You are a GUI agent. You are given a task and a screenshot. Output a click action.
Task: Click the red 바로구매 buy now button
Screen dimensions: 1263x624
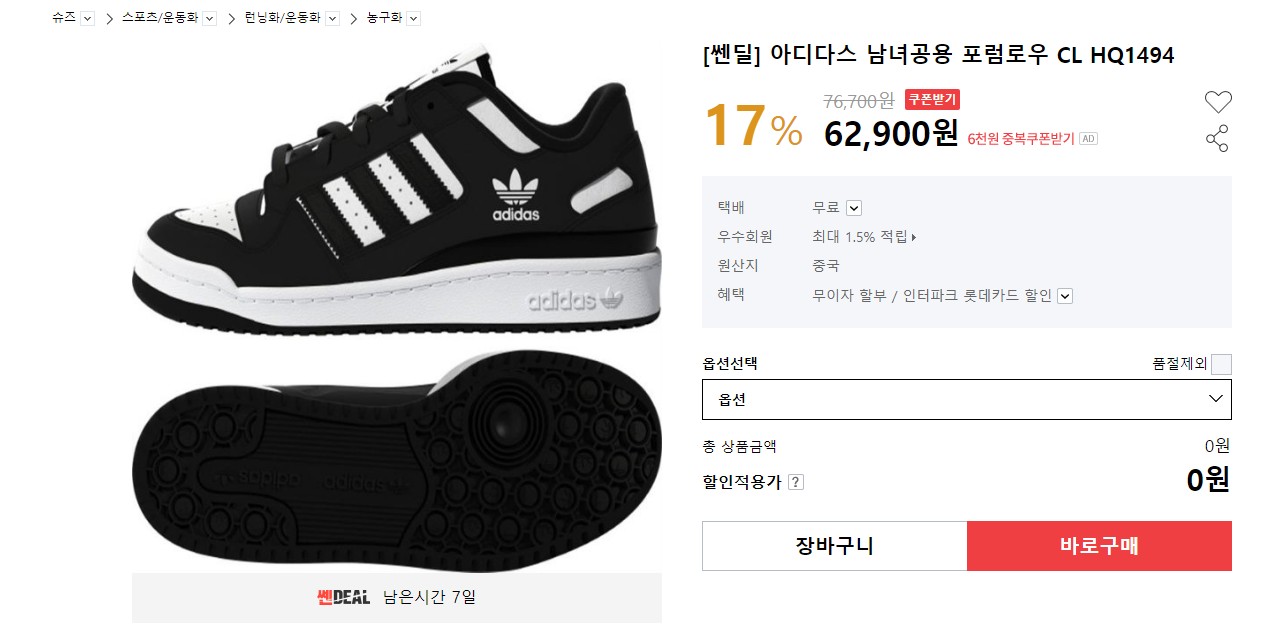click(x=1099, y=546)
